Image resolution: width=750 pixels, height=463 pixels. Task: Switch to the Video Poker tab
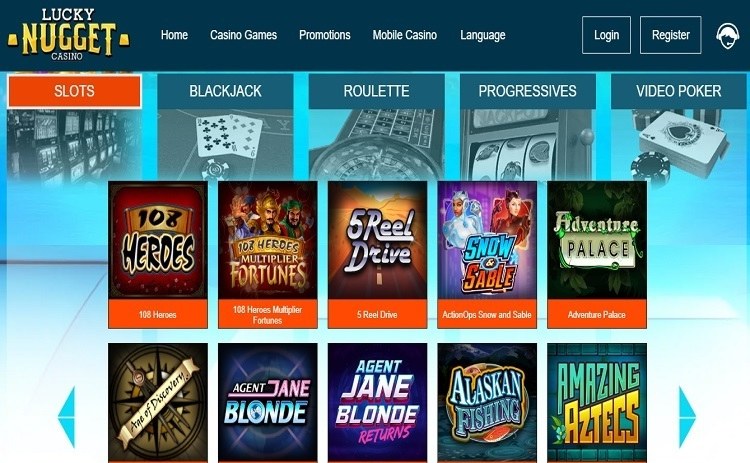coord(679,91)
